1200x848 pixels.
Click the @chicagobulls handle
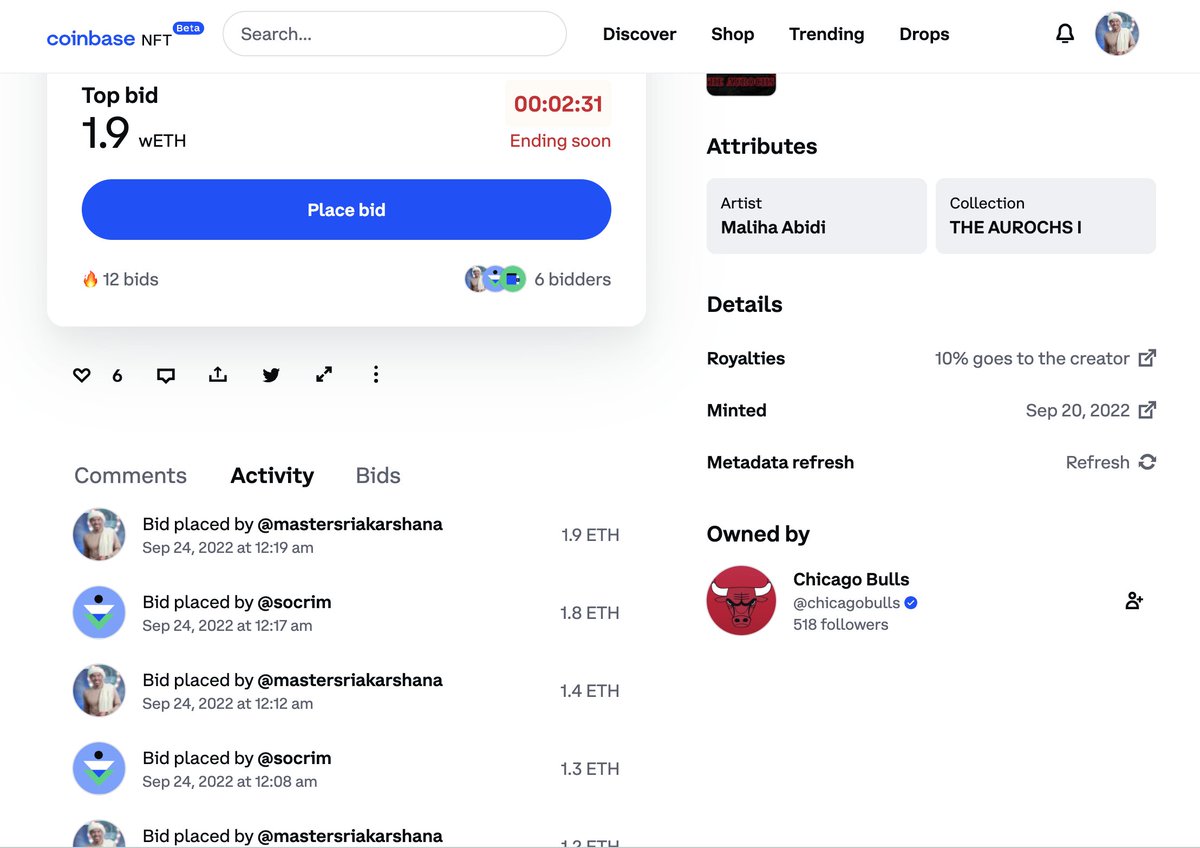coord(846,603)
